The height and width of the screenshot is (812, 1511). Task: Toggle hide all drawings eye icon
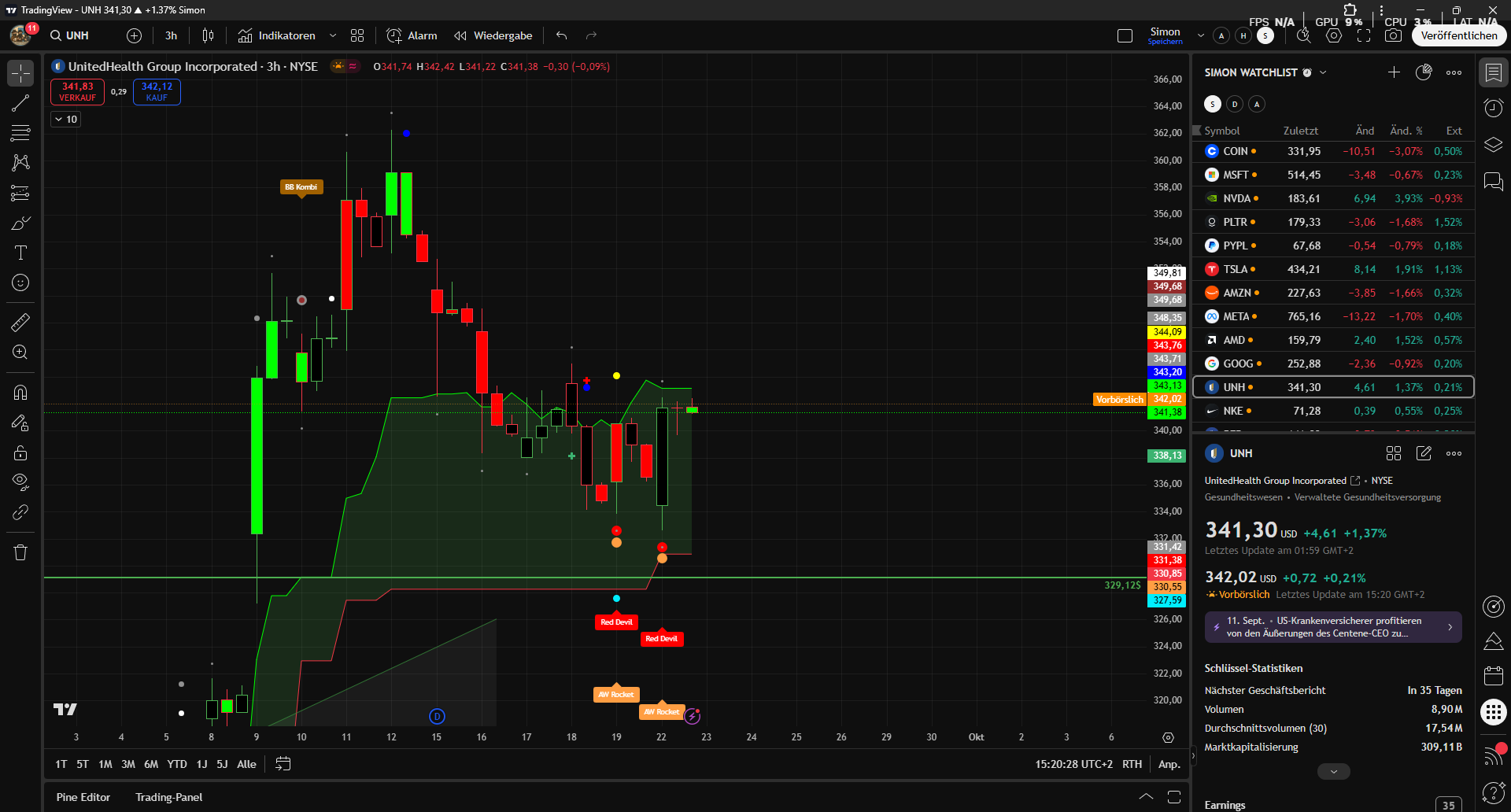pyautogui.click(x=20, y=482)
